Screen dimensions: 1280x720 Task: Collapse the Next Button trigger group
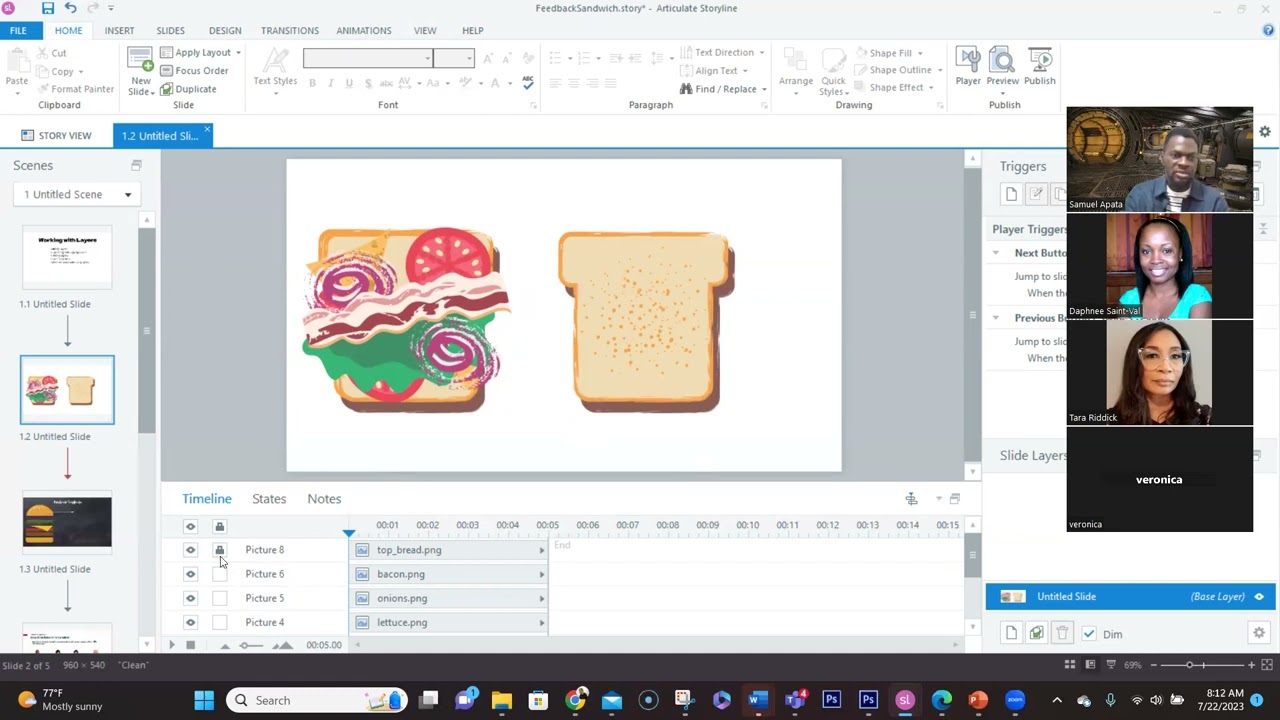click(x=995, y=253)
